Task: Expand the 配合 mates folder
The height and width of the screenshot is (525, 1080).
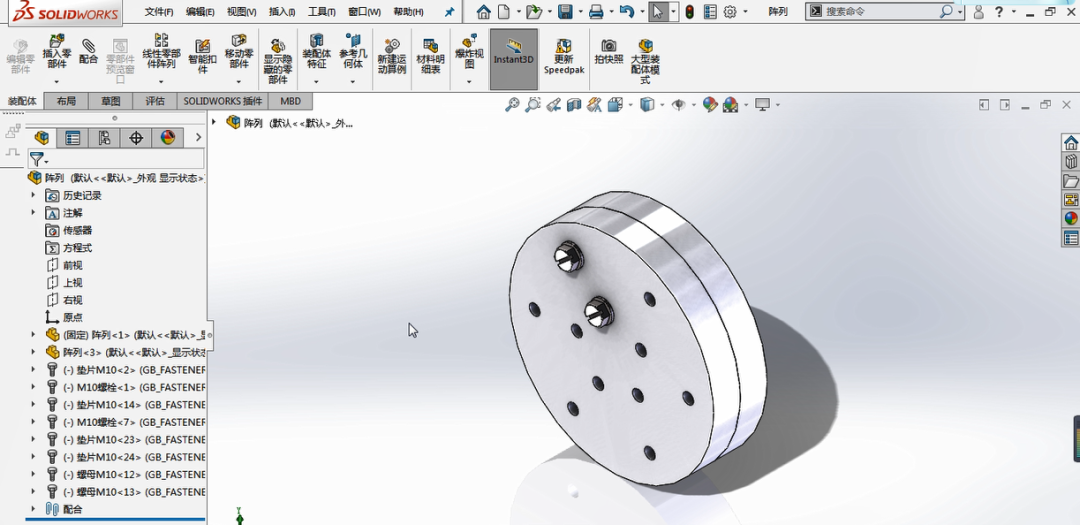Action: pyautogui.click(x=33, y=509)
